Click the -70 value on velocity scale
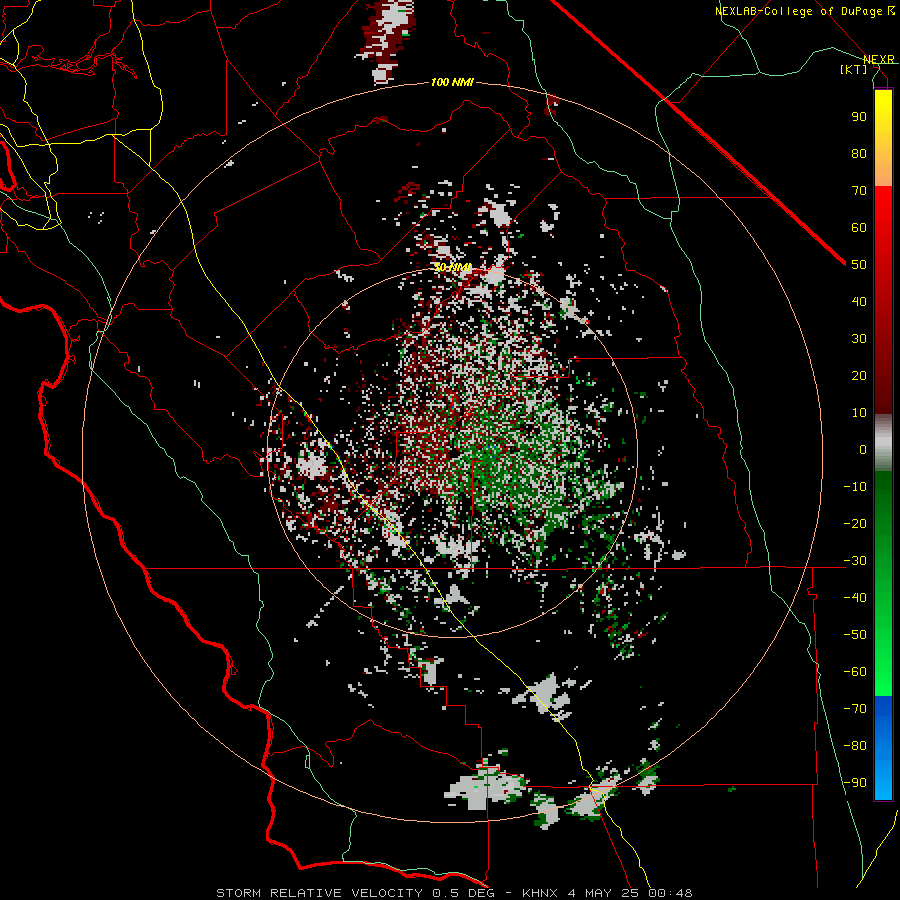This screenshot has height=900, width=900. tap(855, 709)
